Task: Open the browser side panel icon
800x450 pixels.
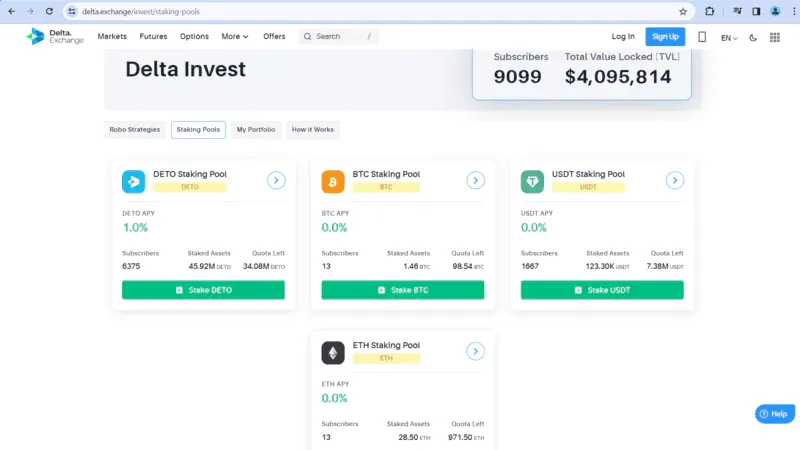Action: 756,11
